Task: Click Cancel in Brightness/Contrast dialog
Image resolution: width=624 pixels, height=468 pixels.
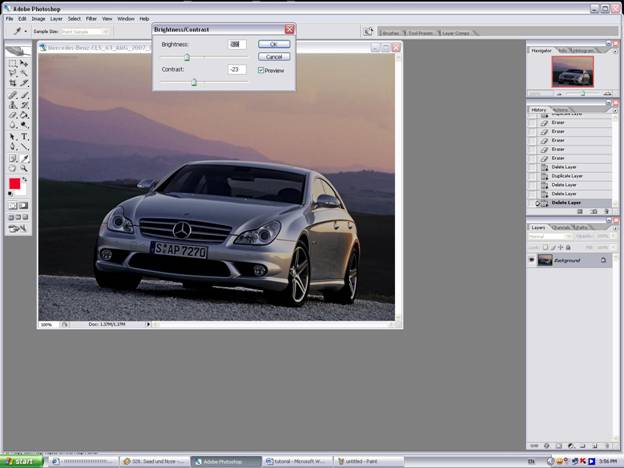Action: (x=273, y=57)
